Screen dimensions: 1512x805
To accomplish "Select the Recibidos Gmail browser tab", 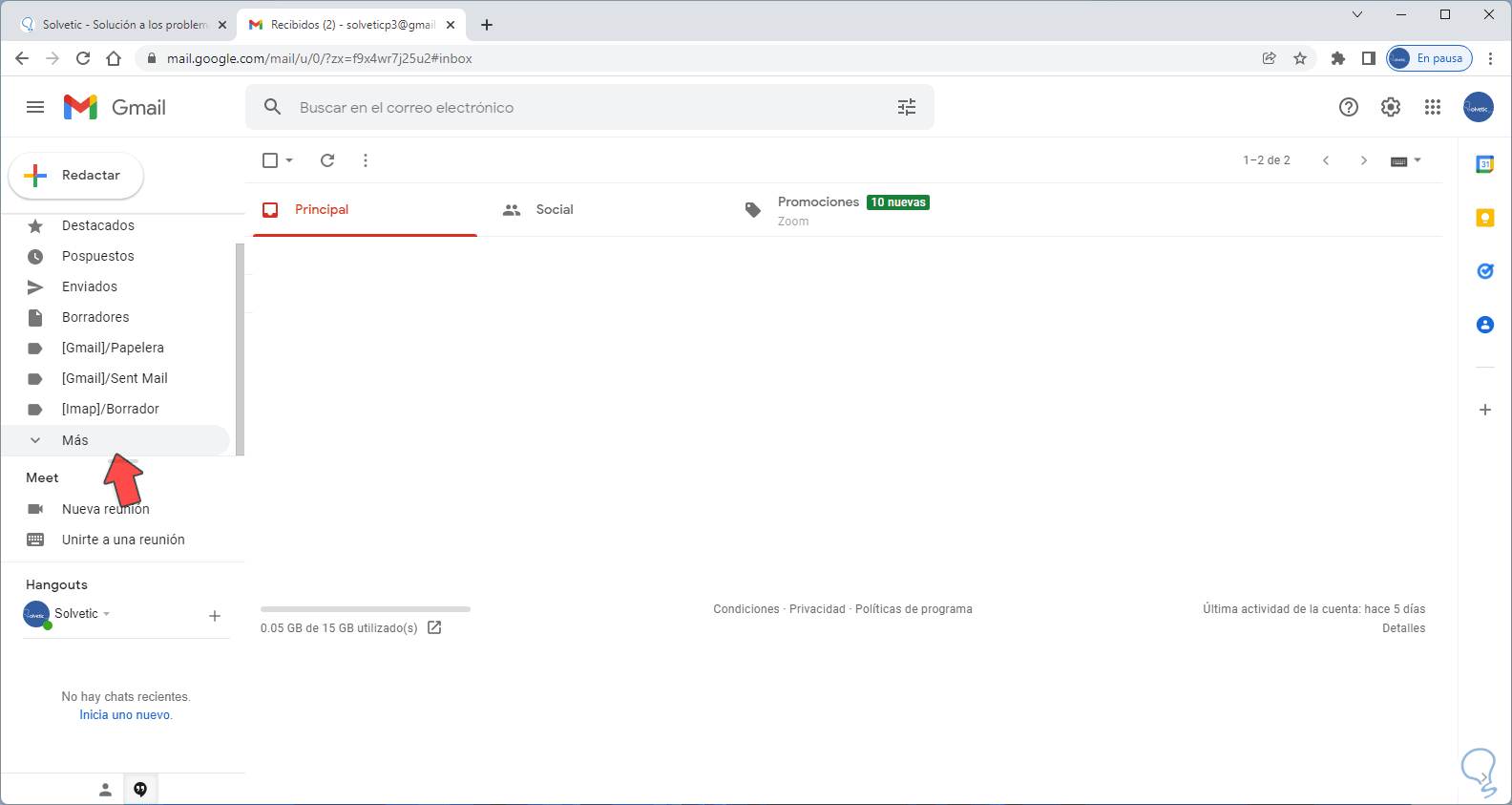I will tap(349, 25).
